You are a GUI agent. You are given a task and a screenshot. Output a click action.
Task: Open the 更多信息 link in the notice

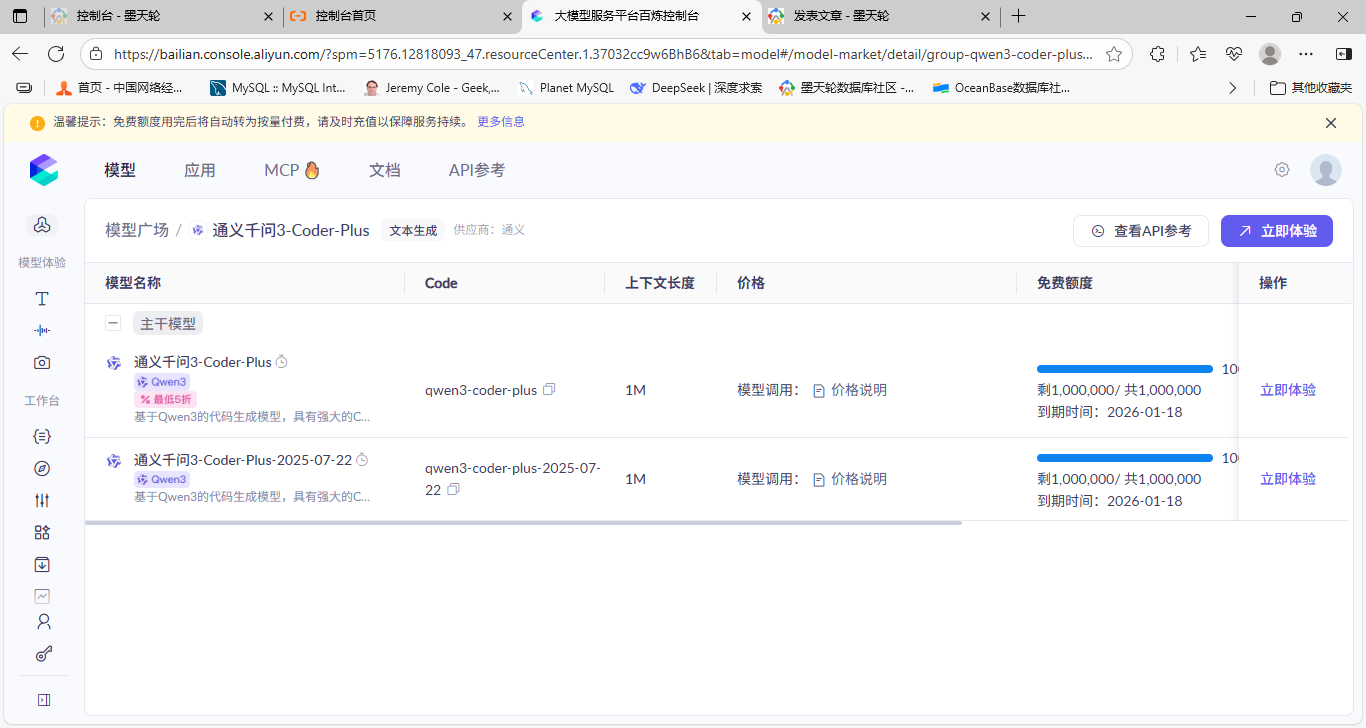pyautogui.click(x=501, y=122)
